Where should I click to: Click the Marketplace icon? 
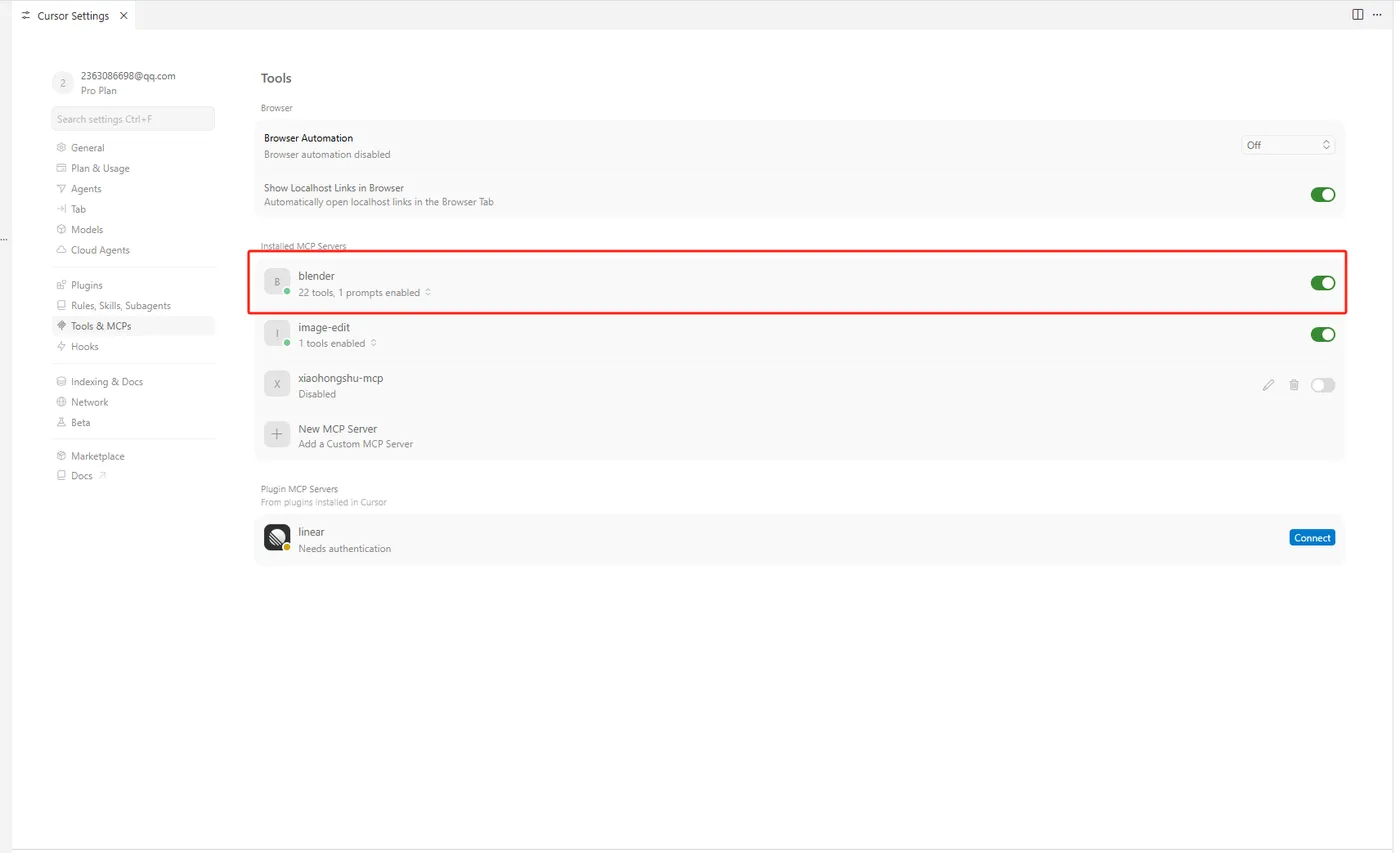tap(61, 456)
